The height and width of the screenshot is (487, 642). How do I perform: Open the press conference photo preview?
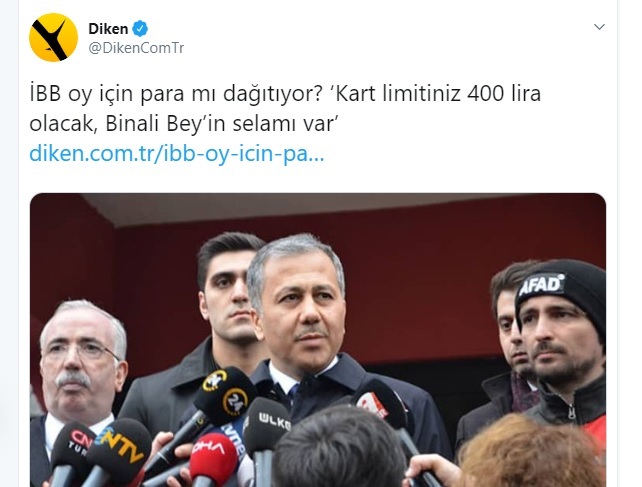pyautogui.click(x=318, y=340)
